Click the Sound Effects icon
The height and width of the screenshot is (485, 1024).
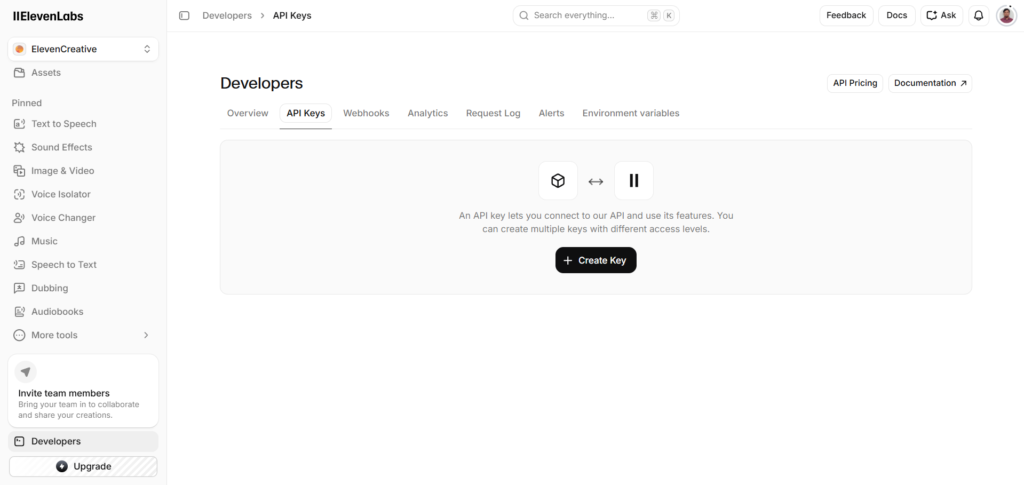[x=20, y=147]
